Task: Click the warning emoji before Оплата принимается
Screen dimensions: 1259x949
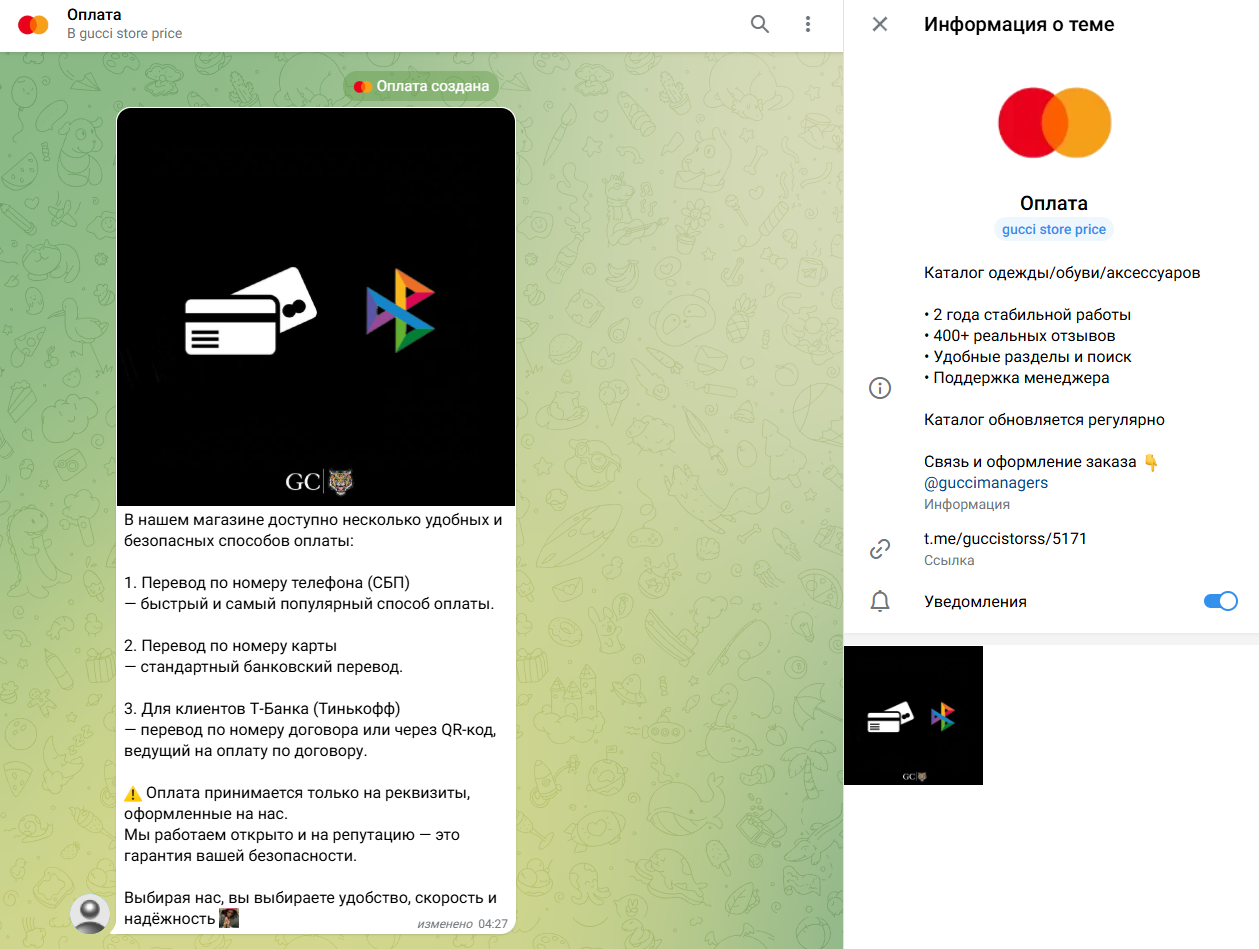Action: click(133, 794)
